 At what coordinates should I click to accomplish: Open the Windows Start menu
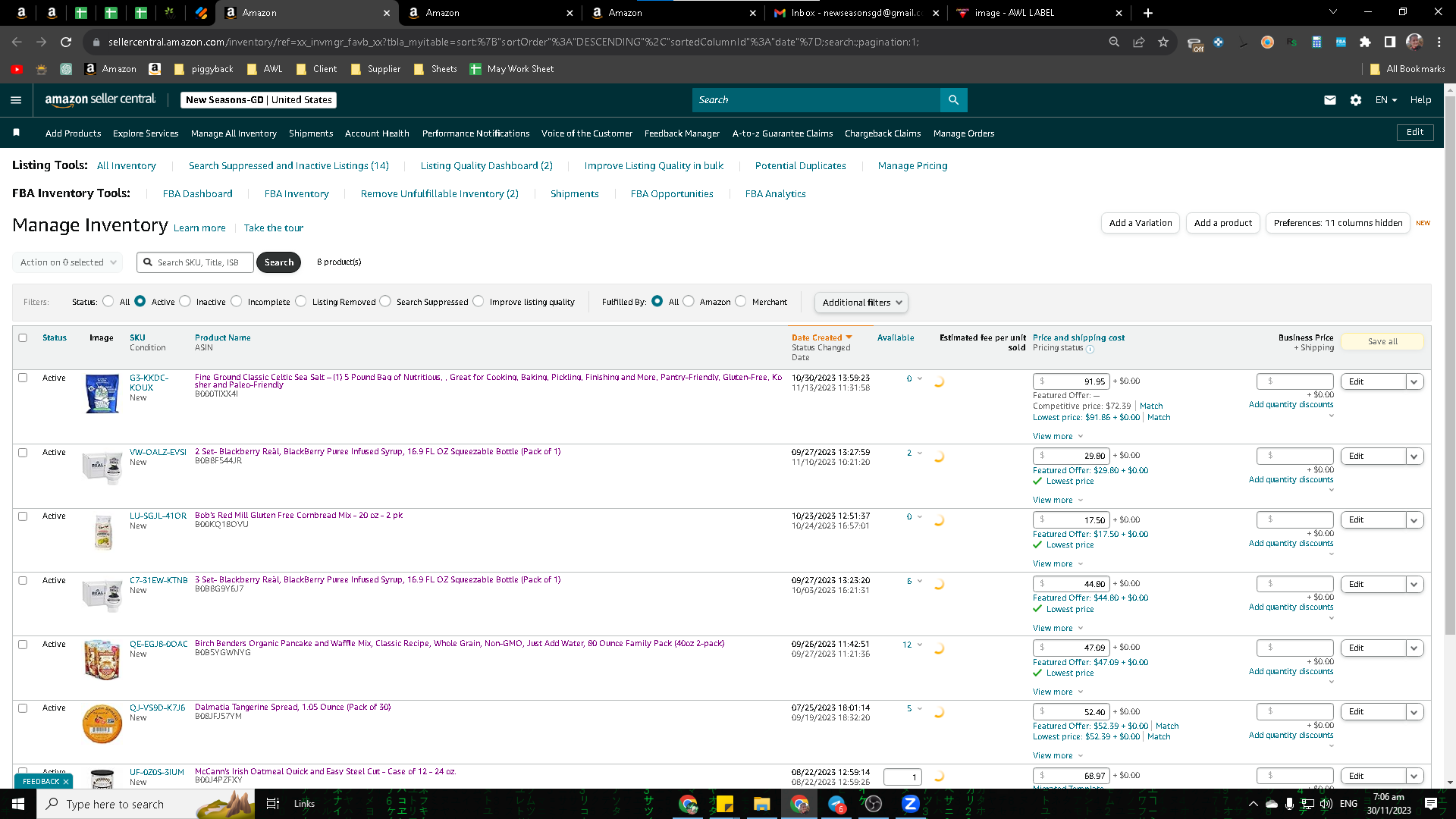click(x=18, y=804)
